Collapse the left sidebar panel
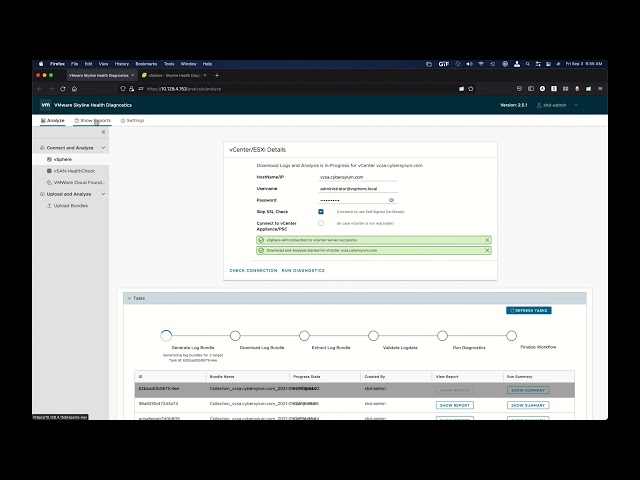Screen dimensions: 640x480 click(x=103, y=132)
